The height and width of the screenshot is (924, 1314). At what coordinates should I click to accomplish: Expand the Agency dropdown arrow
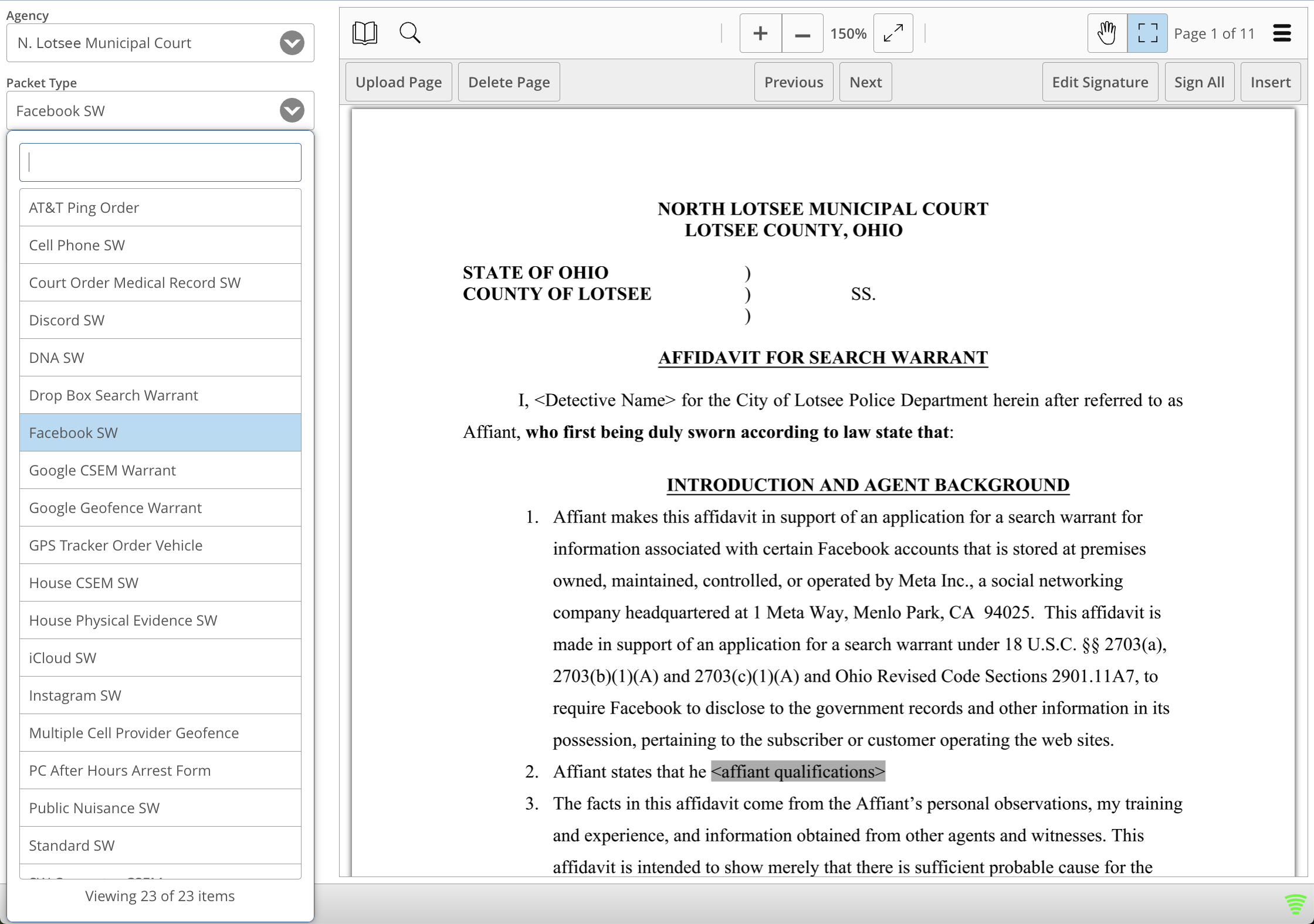coord(292,43)
